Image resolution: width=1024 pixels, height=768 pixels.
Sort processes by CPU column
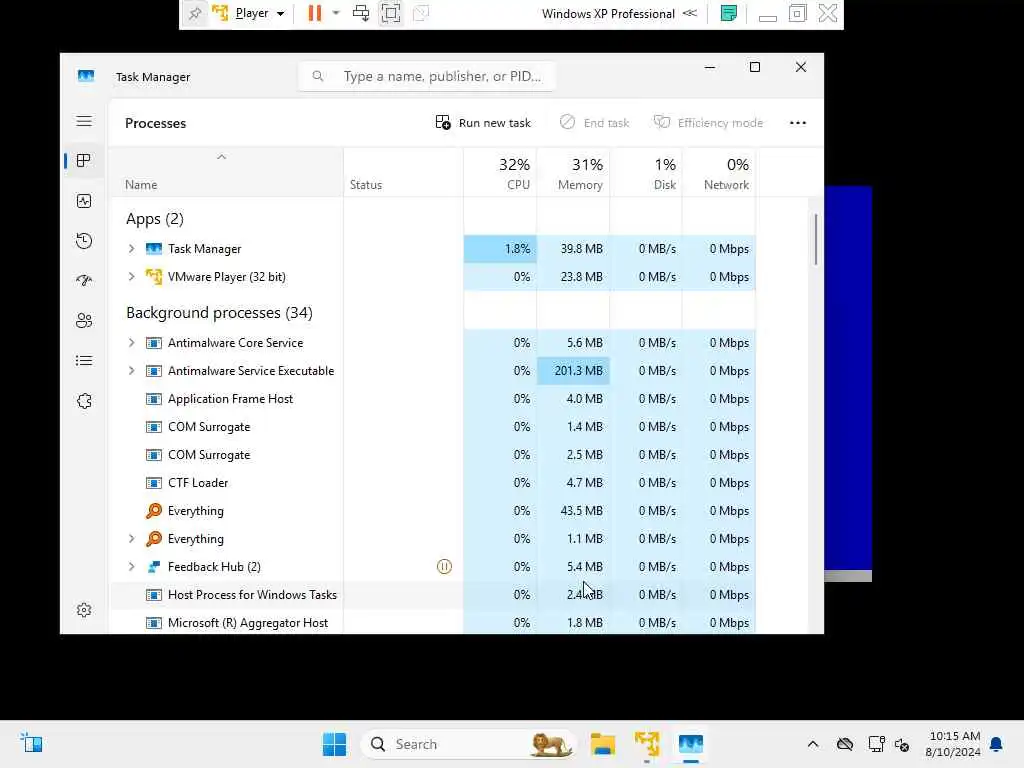501,174
